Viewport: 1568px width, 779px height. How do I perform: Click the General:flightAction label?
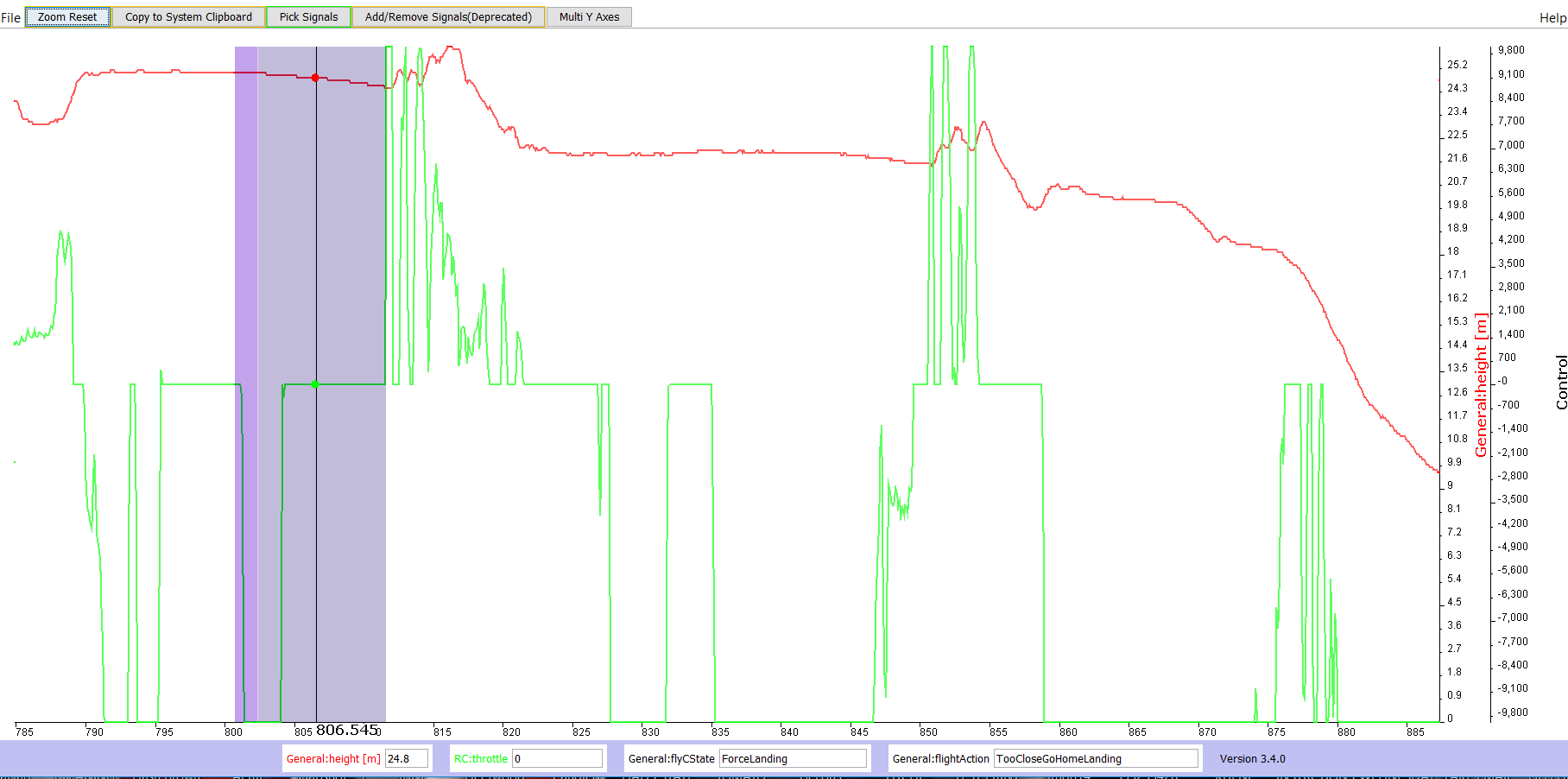[x=941, y=759]
